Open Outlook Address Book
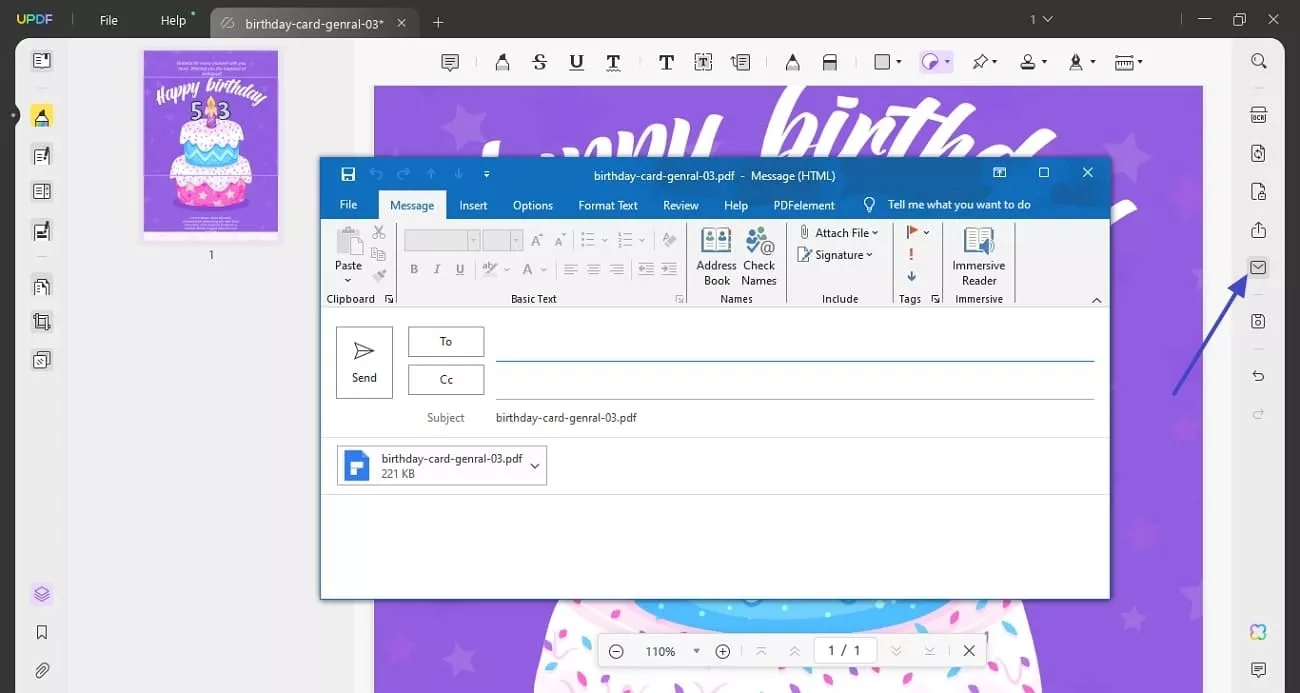Image resolution: width=1300 pixels, height=693 pixels. [716, 257]
